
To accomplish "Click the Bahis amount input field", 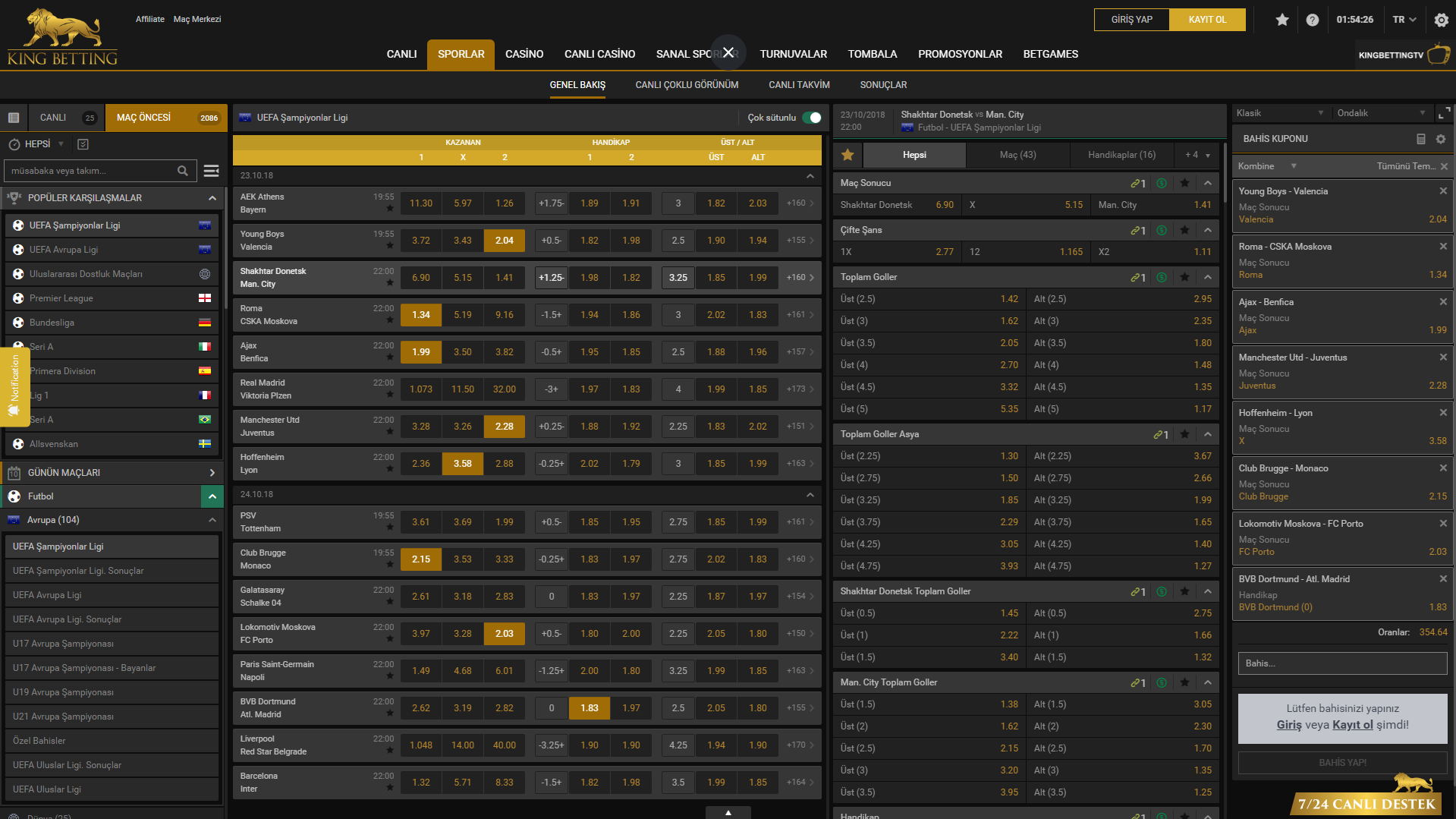I will pyautogui.click(x=1342, y=663).
